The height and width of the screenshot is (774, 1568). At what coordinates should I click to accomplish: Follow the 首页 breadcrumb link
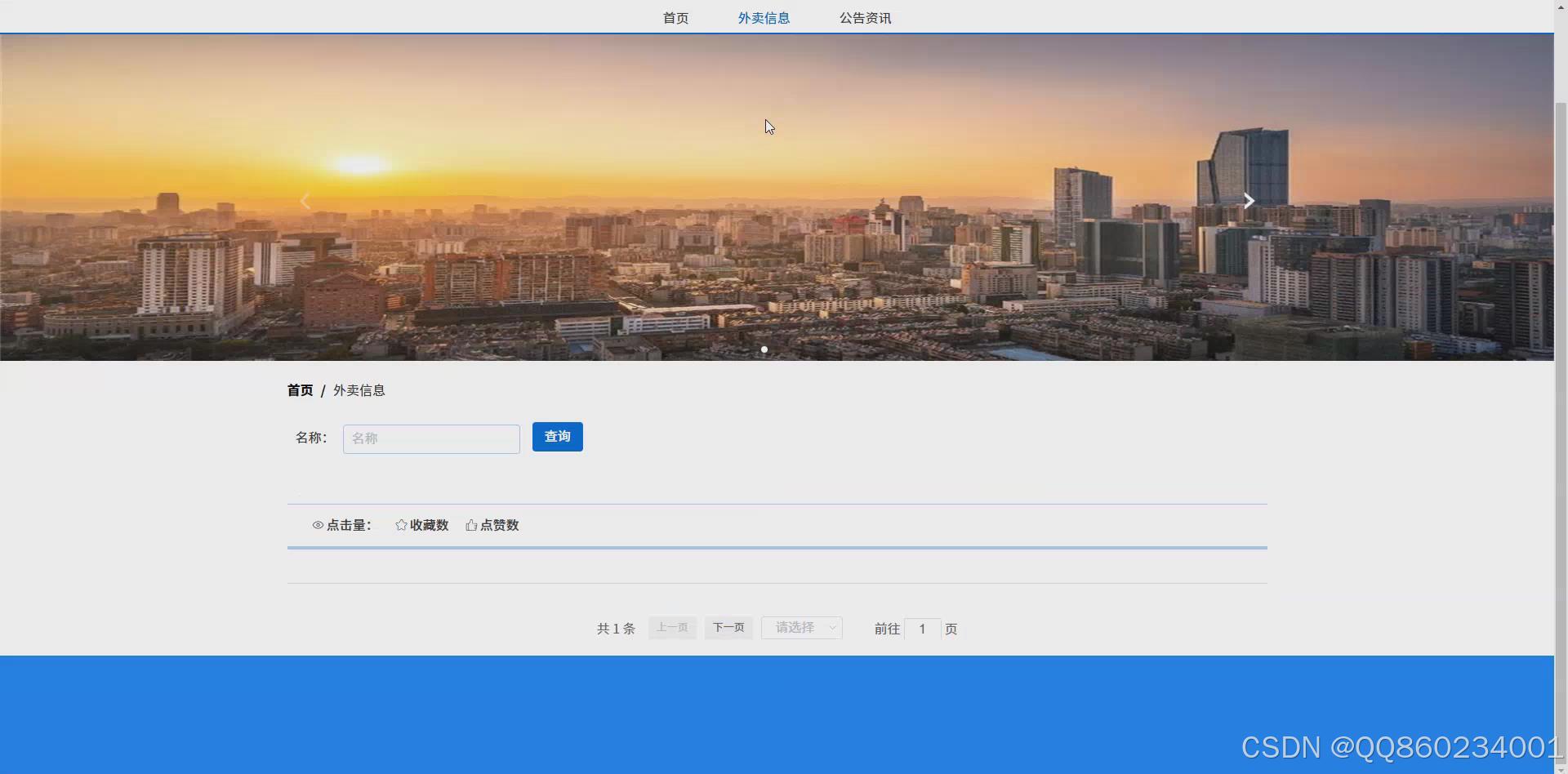[x=300, y=390]
